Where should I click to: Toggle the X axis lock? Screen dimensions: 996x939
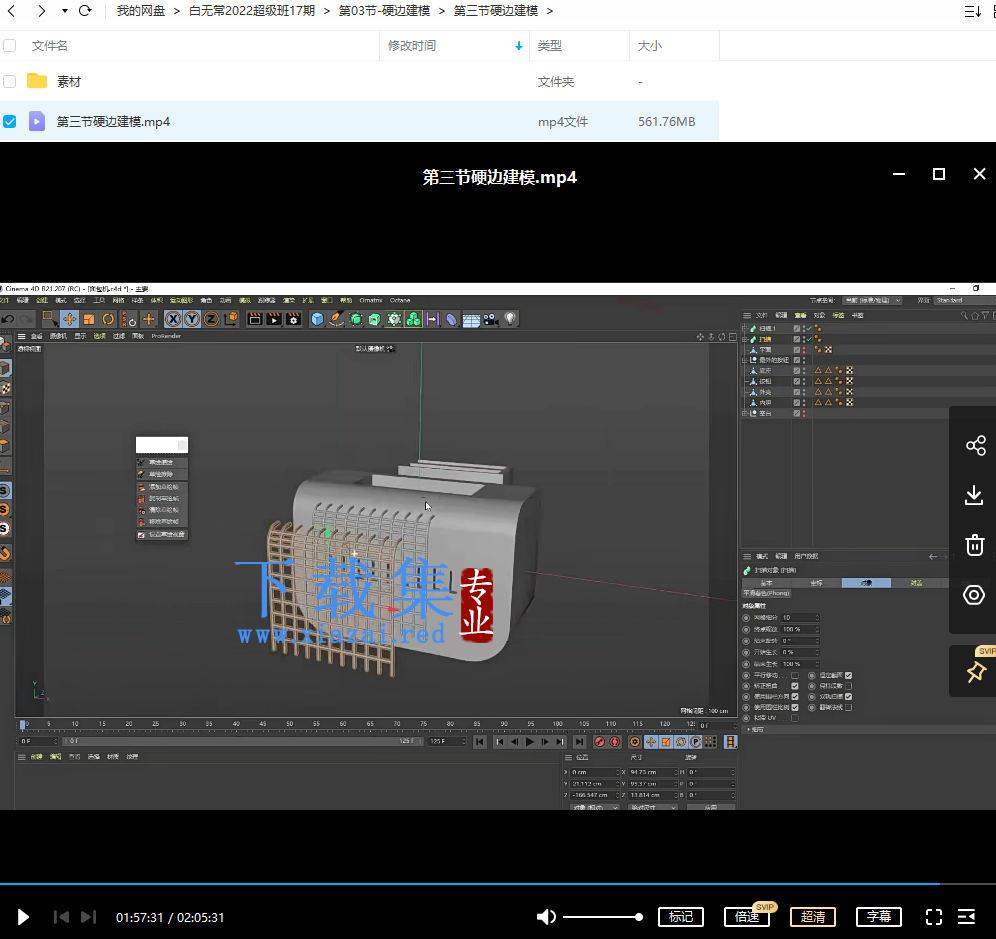[173, 319]
